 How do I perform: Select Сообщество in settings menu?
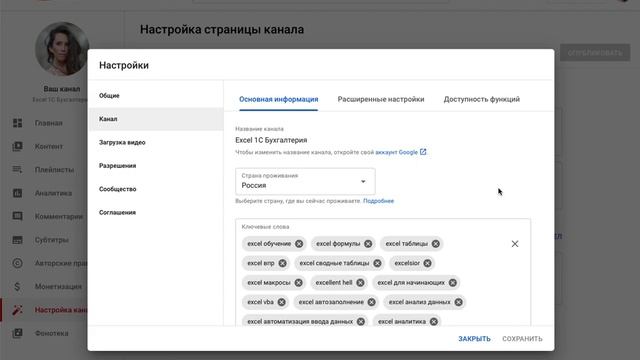(x=156, y=189)
